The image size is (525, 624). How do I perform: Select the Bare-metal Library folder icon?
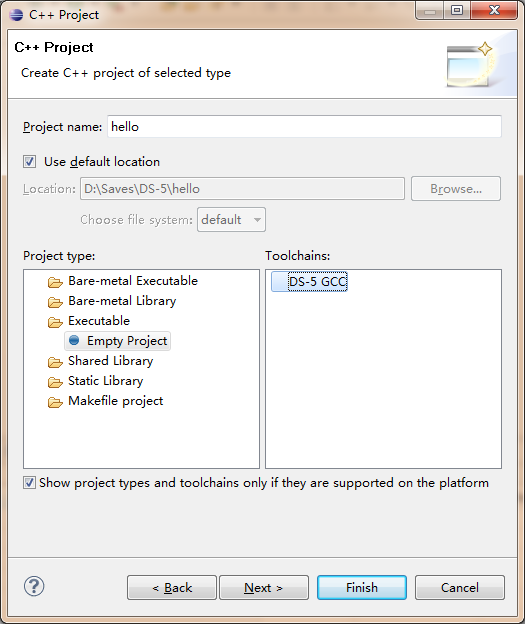pos(55,302)
